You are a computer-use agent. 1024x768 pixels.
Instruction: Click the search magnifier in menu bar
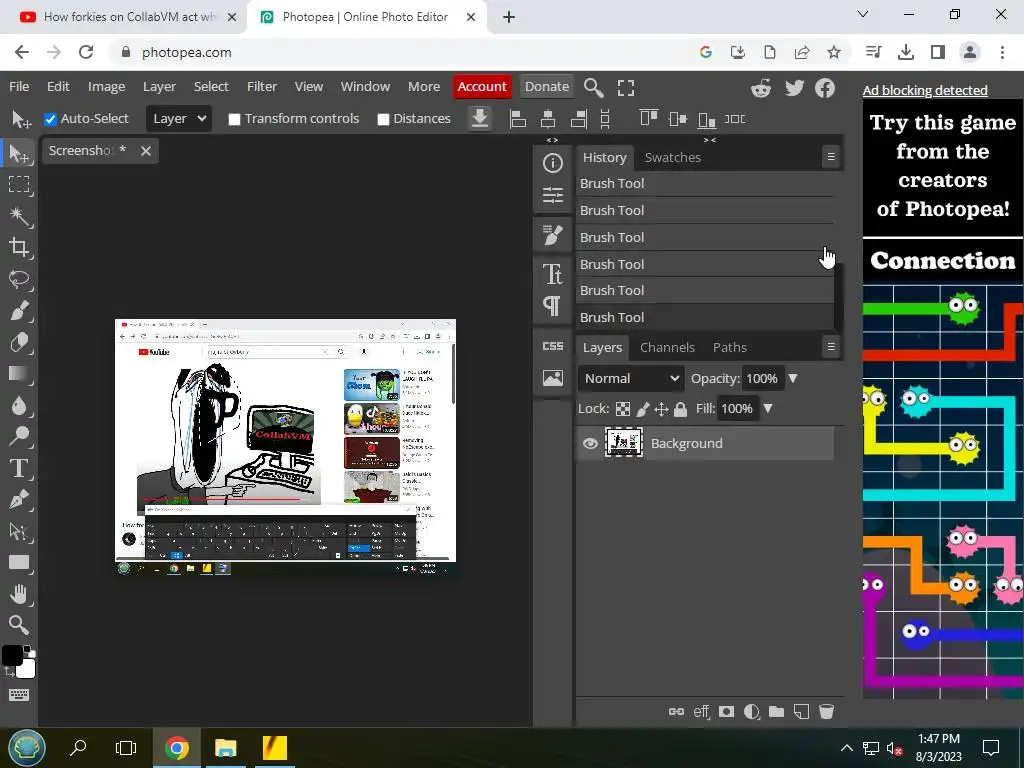click(593, 88)
